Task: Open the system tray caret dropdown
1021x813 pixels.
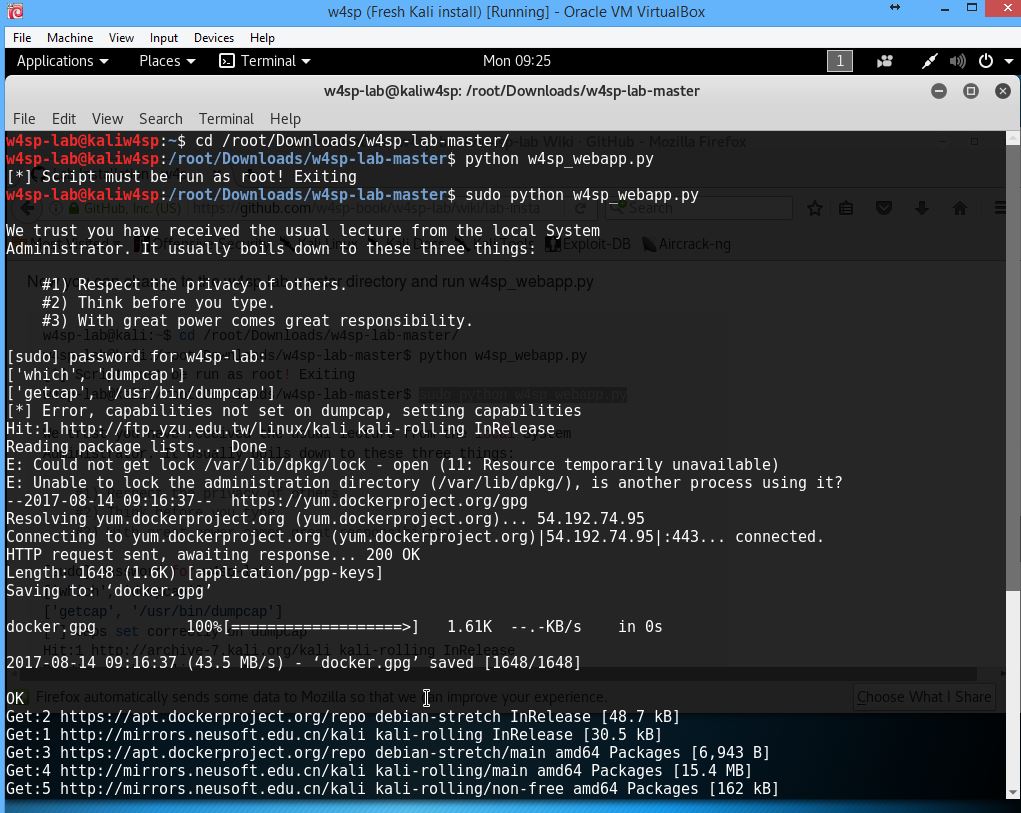Action: [1009, 61]
